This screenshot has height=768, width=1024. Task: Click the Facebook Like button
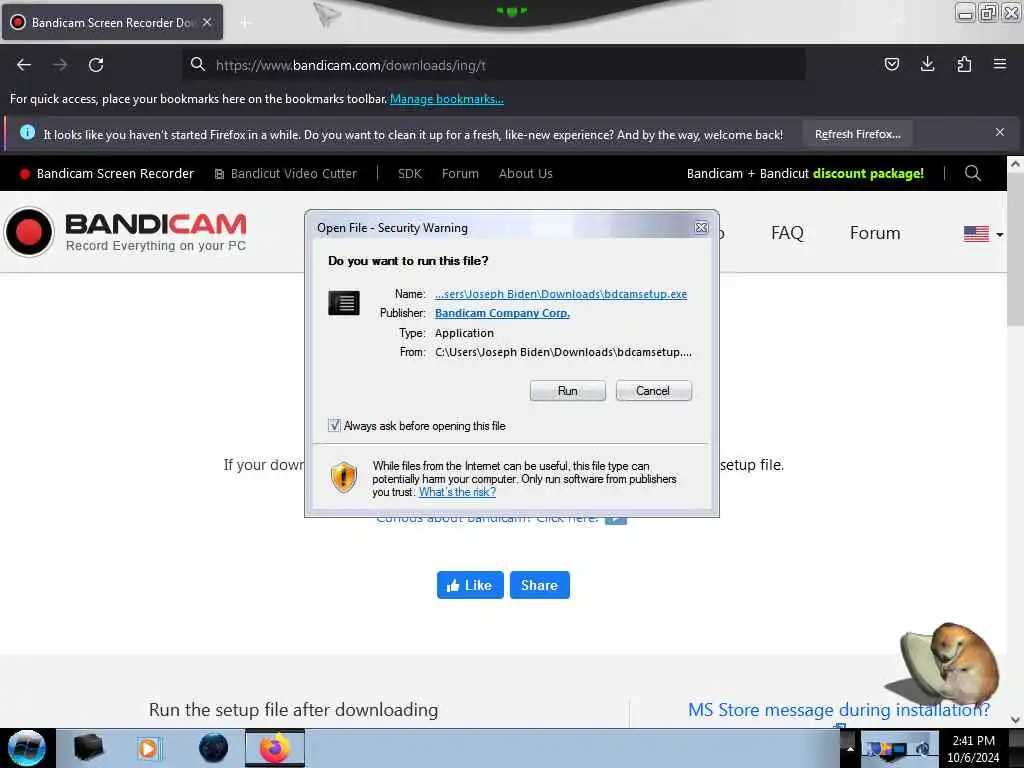pos(470,585)
